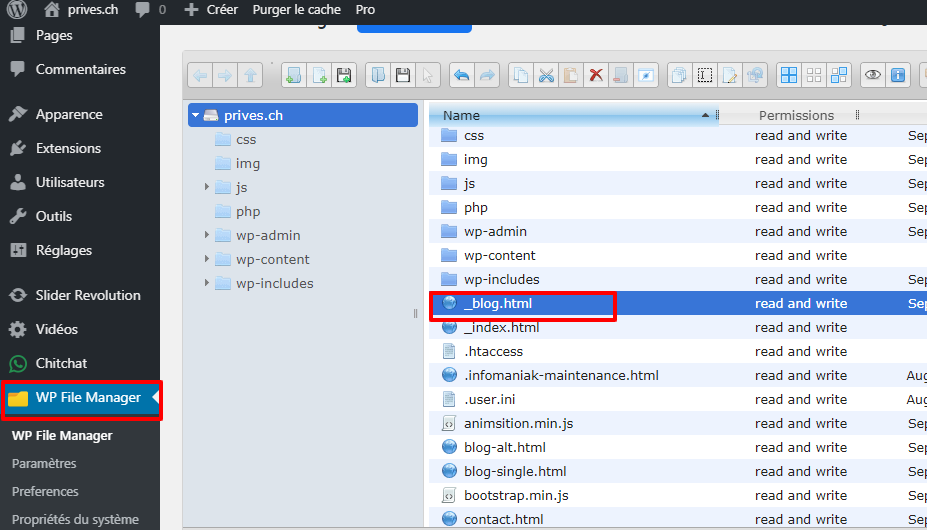This screenshot has height=530, width=927.
Task: Click the Select none grid icon
Action: coord(814,75)
